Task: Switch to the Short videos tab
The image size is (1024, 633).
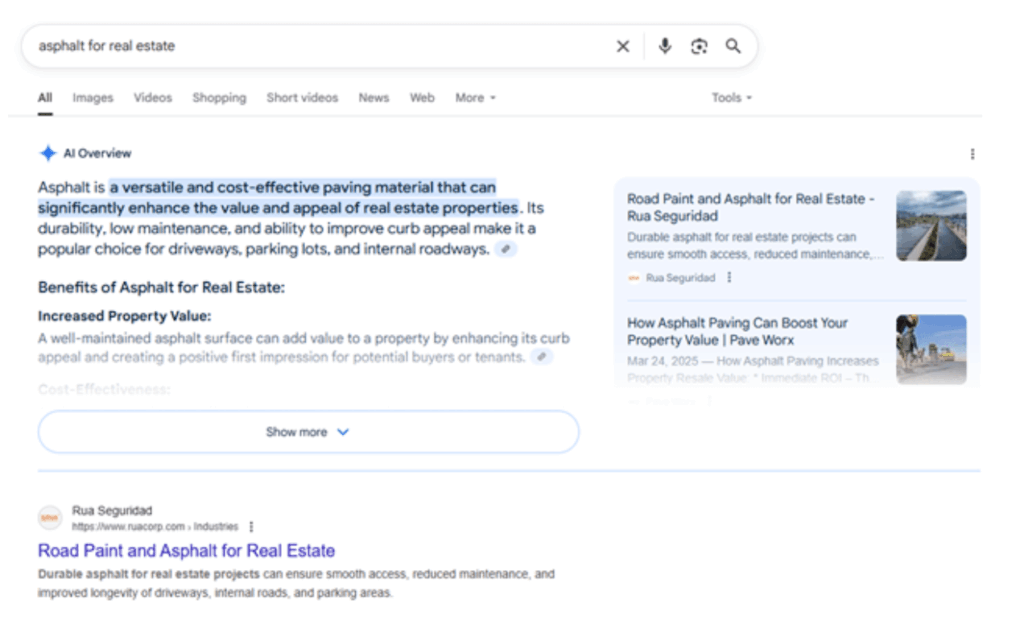Action: click(302, 97)
